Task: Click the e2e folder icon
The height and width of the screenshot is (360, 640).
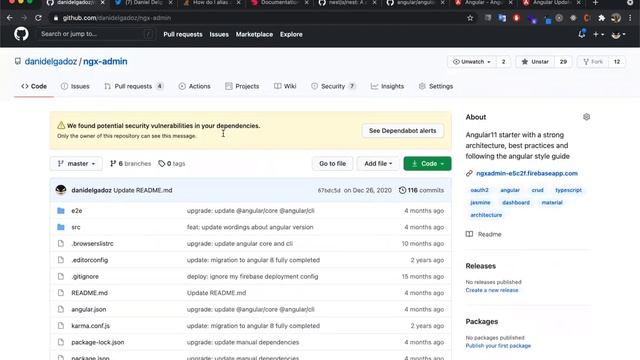Action: pyautogui.click(x=61, y=211)
